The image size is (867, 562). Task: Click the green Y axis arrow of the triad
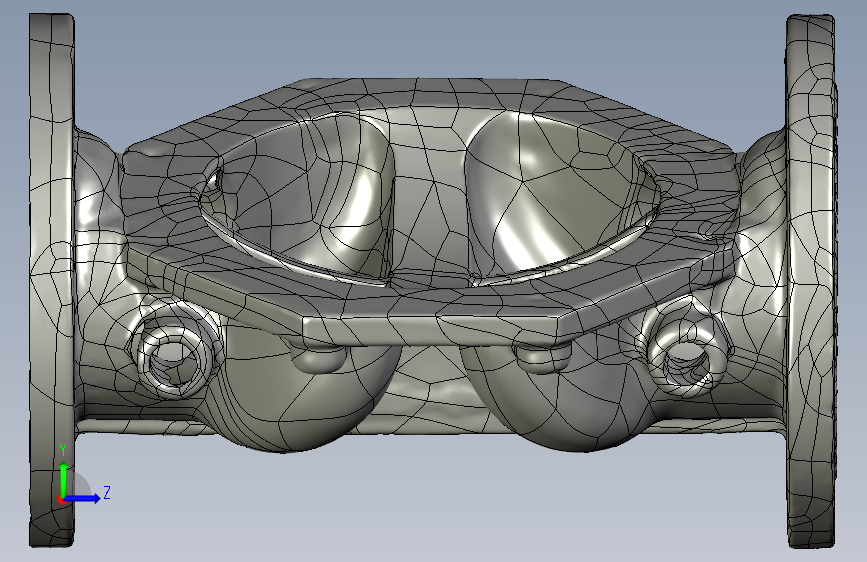coord(64,478)
